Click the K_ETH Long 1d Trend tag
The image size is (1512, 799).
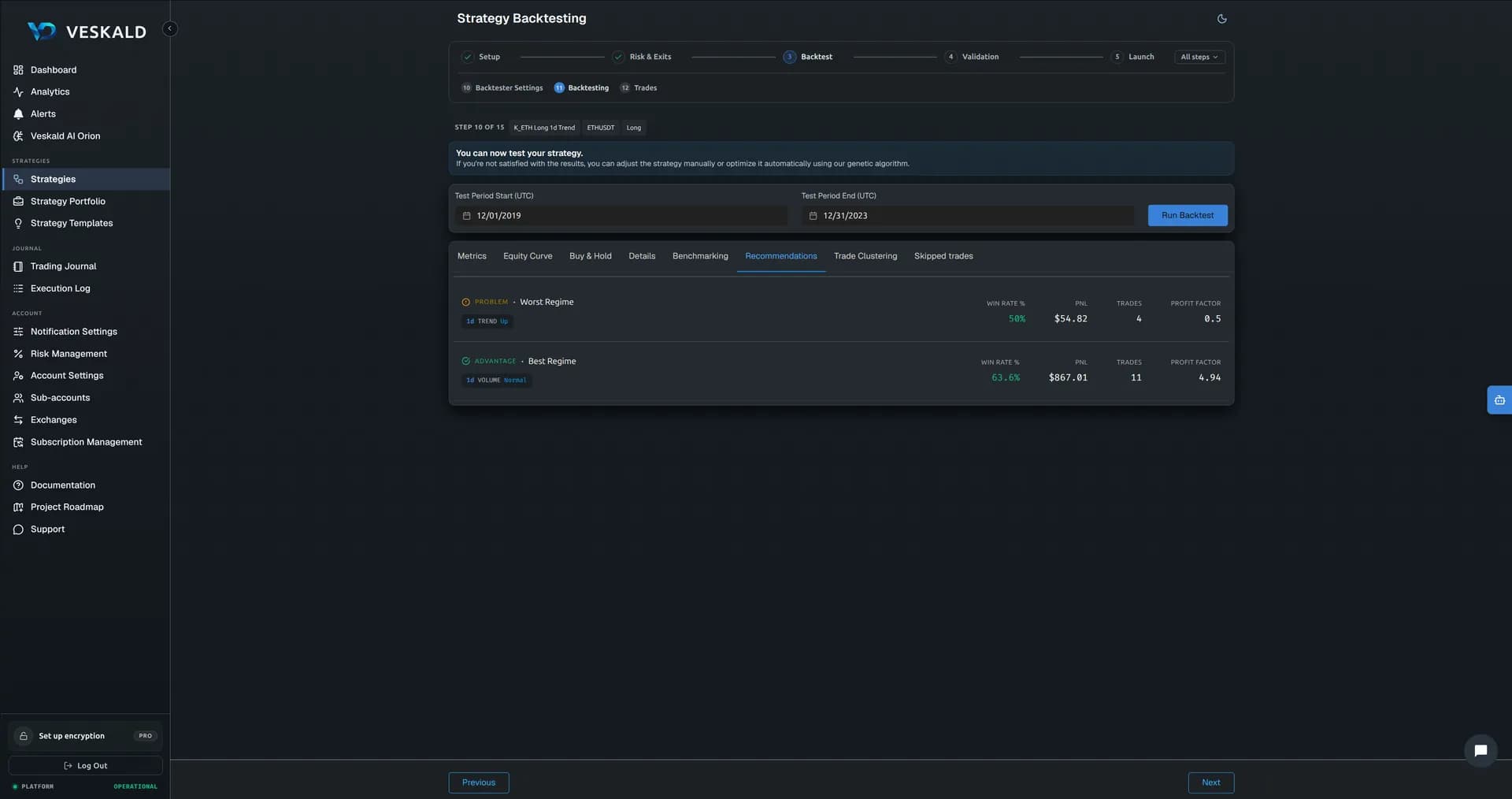544,128
